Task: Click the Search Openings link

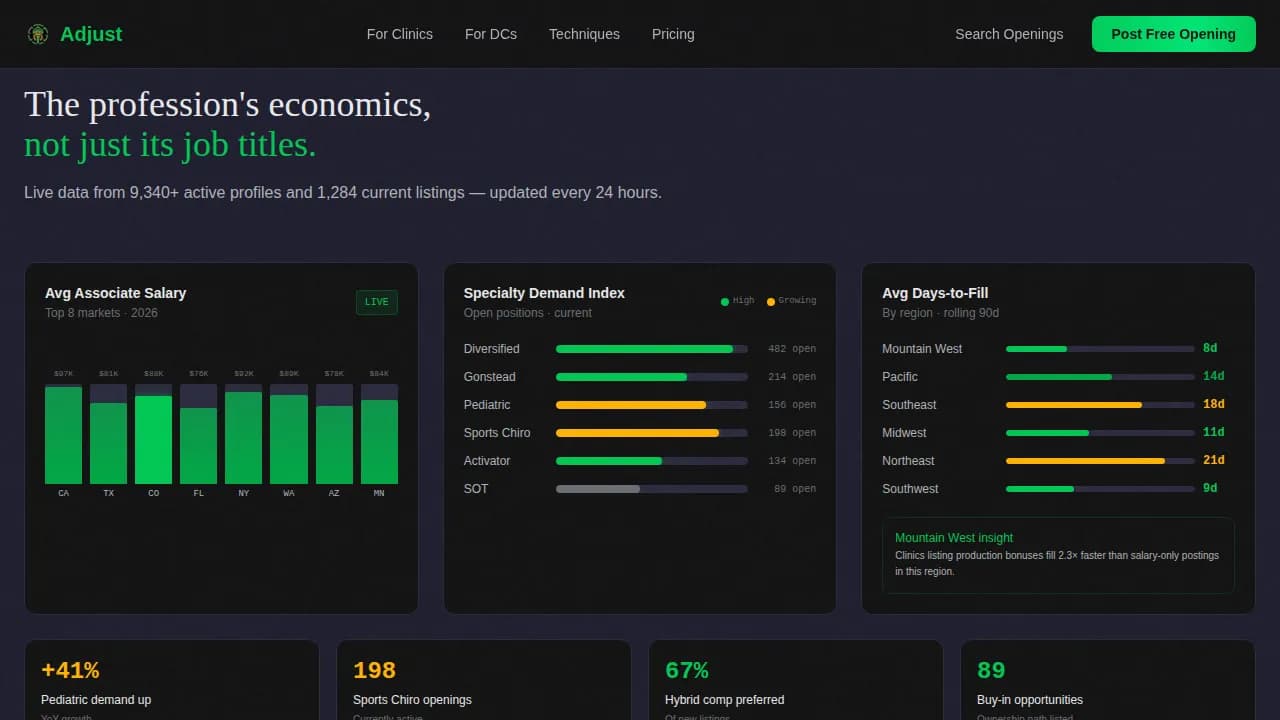Action: click(1008, 34)
